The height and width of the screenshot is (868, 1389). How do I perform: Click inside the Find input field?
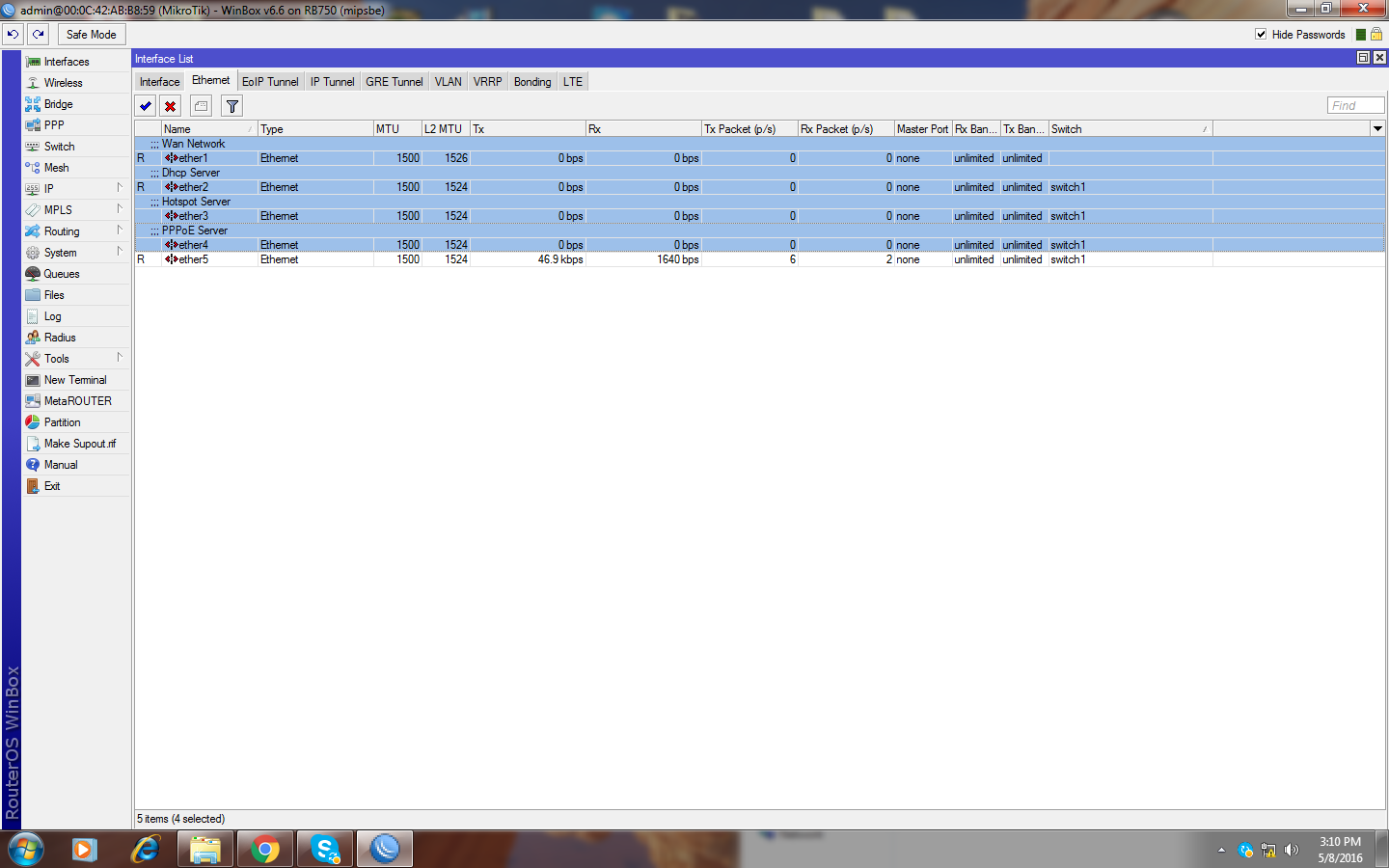click(1354, 104)
